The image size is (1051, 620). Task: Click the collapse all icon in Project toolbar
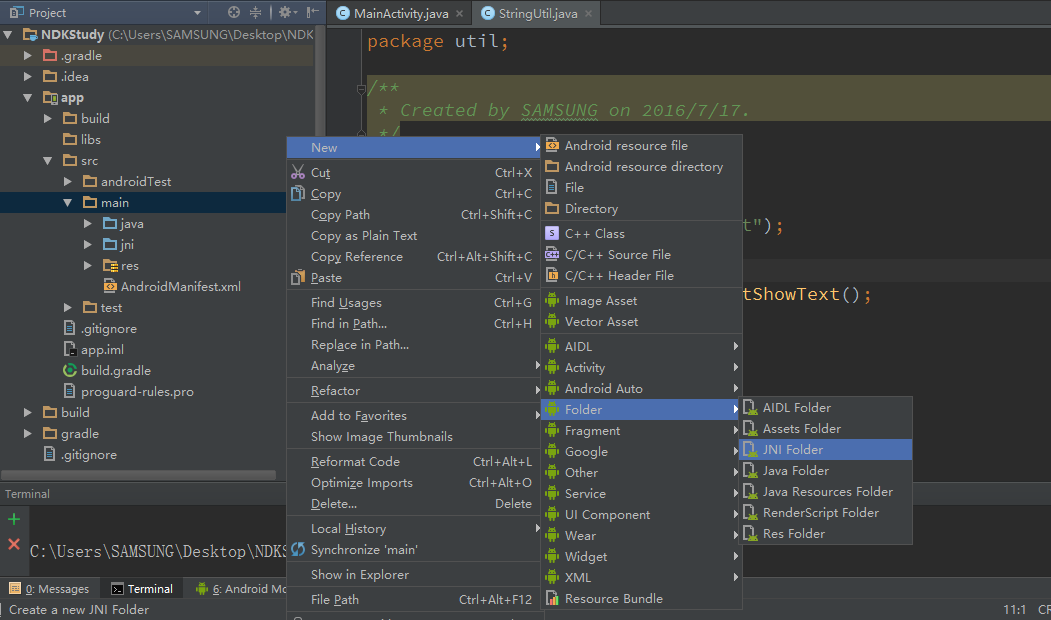[x=255, y=12]
